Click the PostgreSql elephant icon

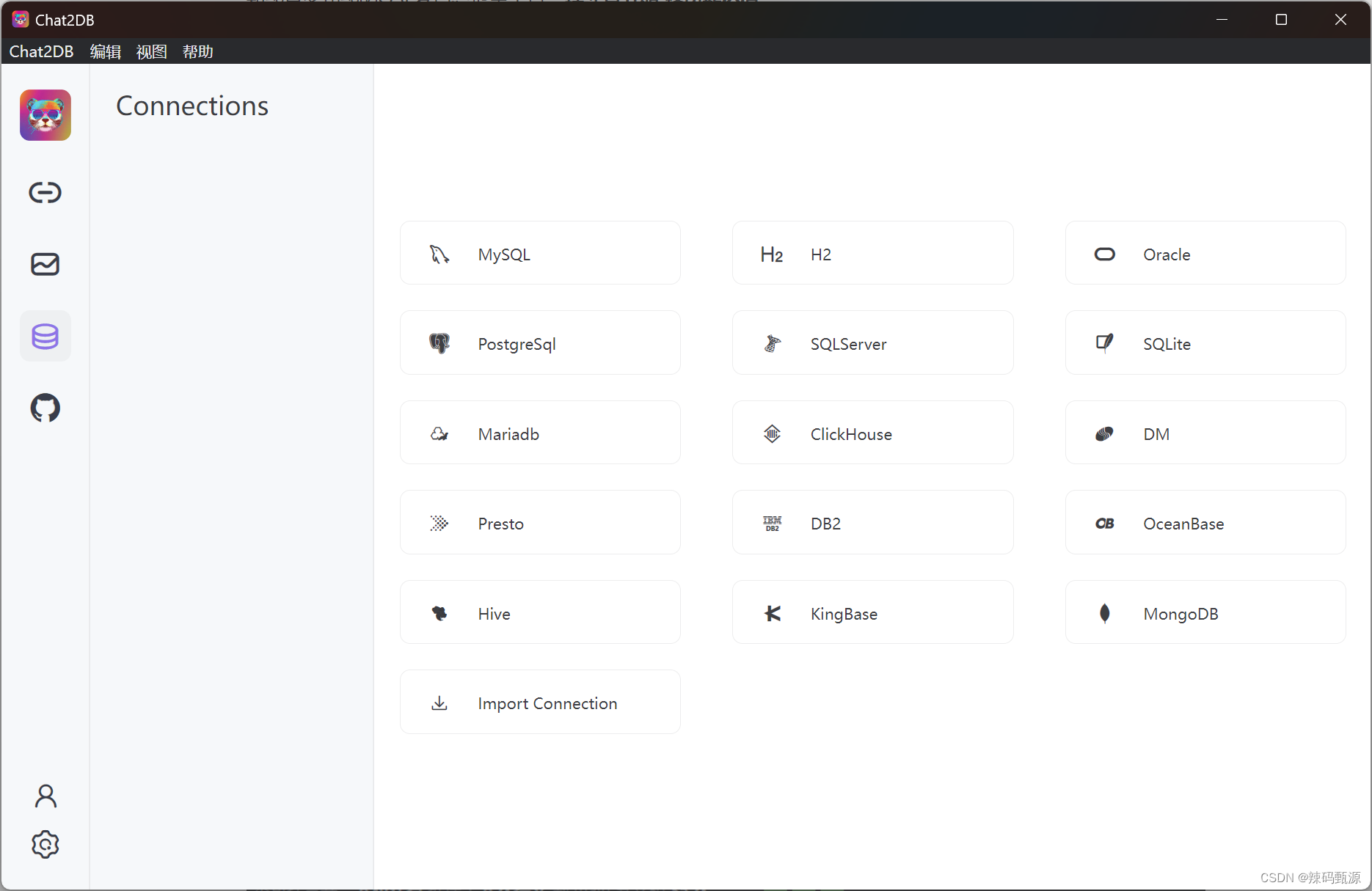(x=439, y=344)
